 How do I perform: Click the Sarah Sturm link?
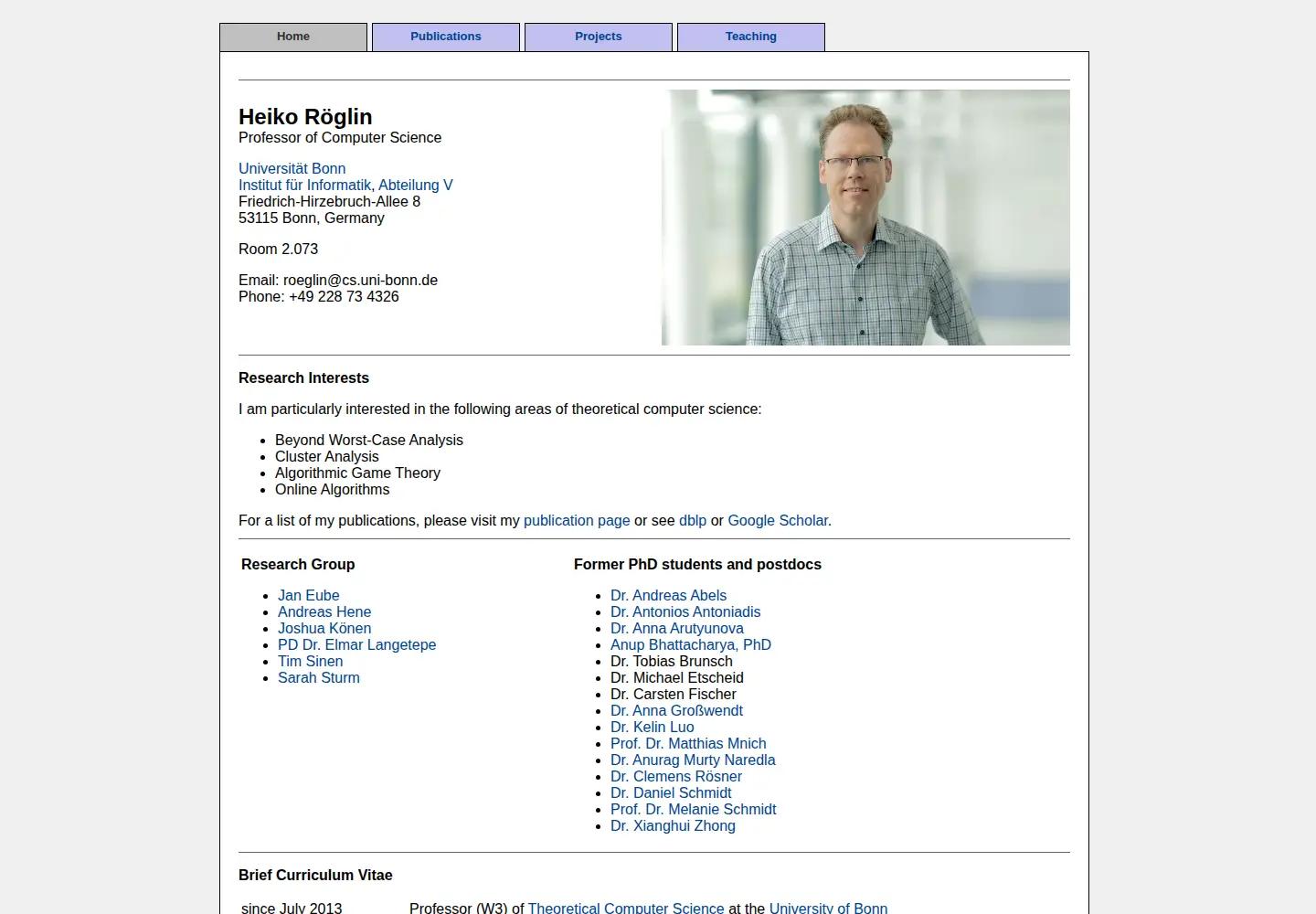pyautogui.click(x=318, y=677)
